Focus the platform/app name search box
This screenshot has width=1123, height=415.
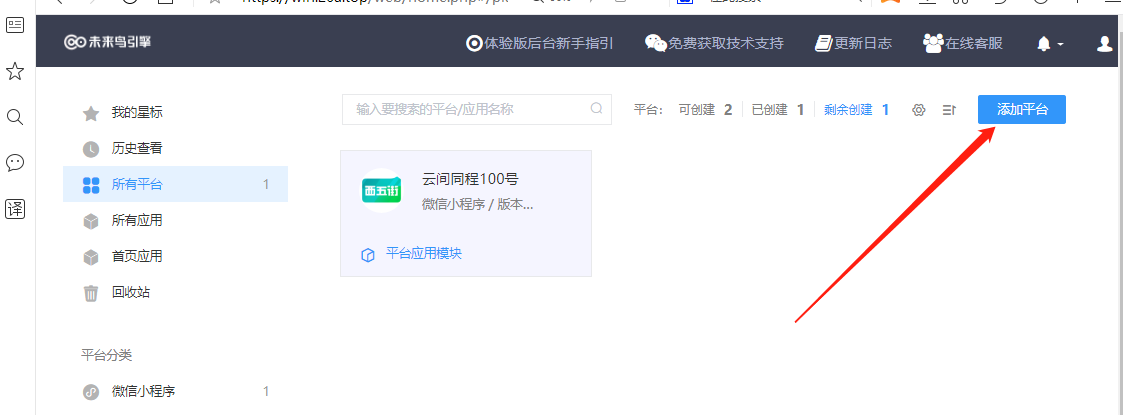(477, 110)
